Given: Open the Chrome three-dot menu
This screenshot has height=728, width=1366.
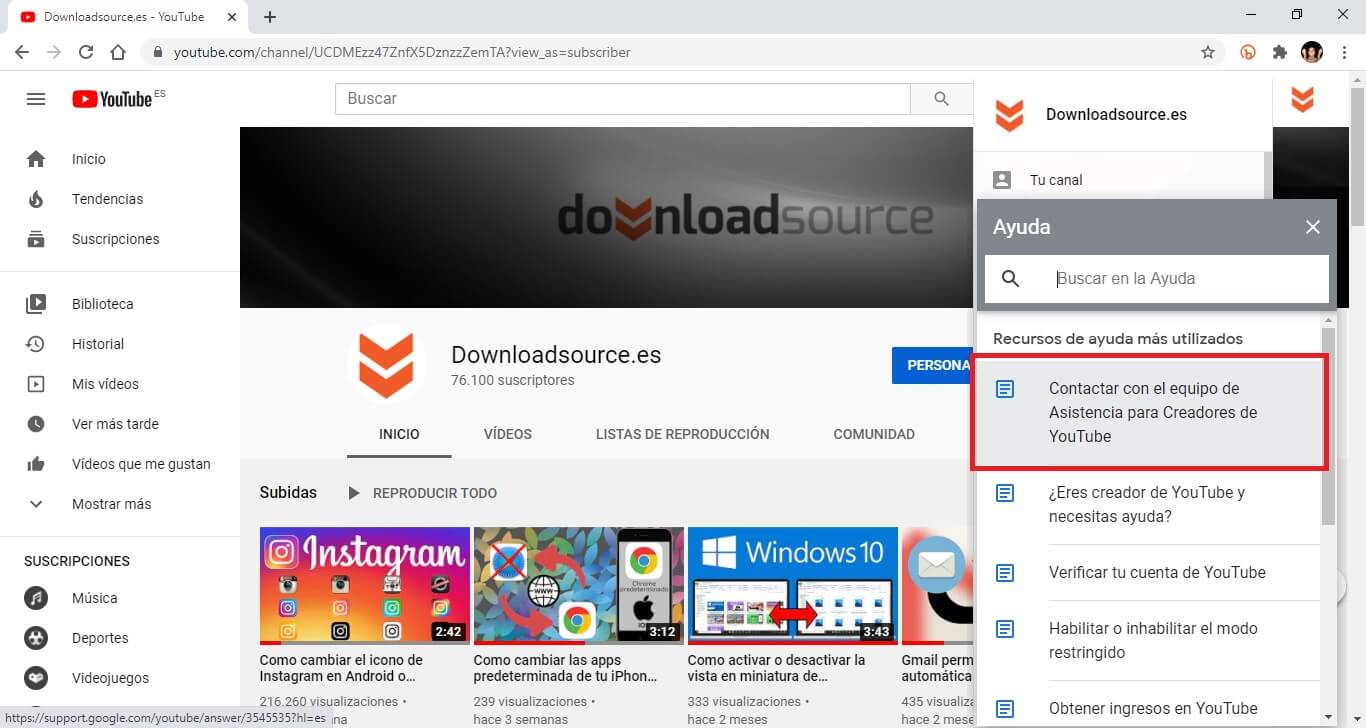Looking at the screenshot, I should click(1344, 52).
